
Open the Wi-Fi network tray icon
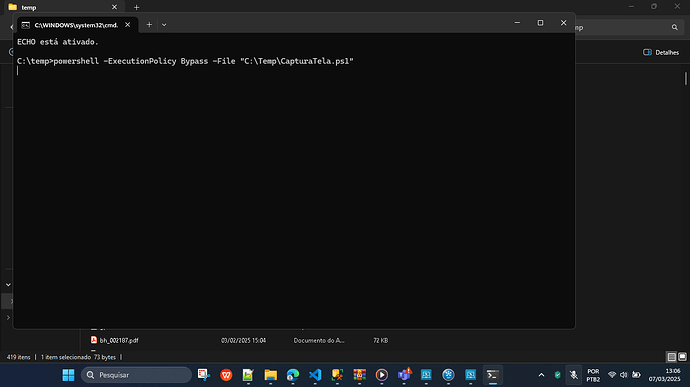(x=612, y=375)
